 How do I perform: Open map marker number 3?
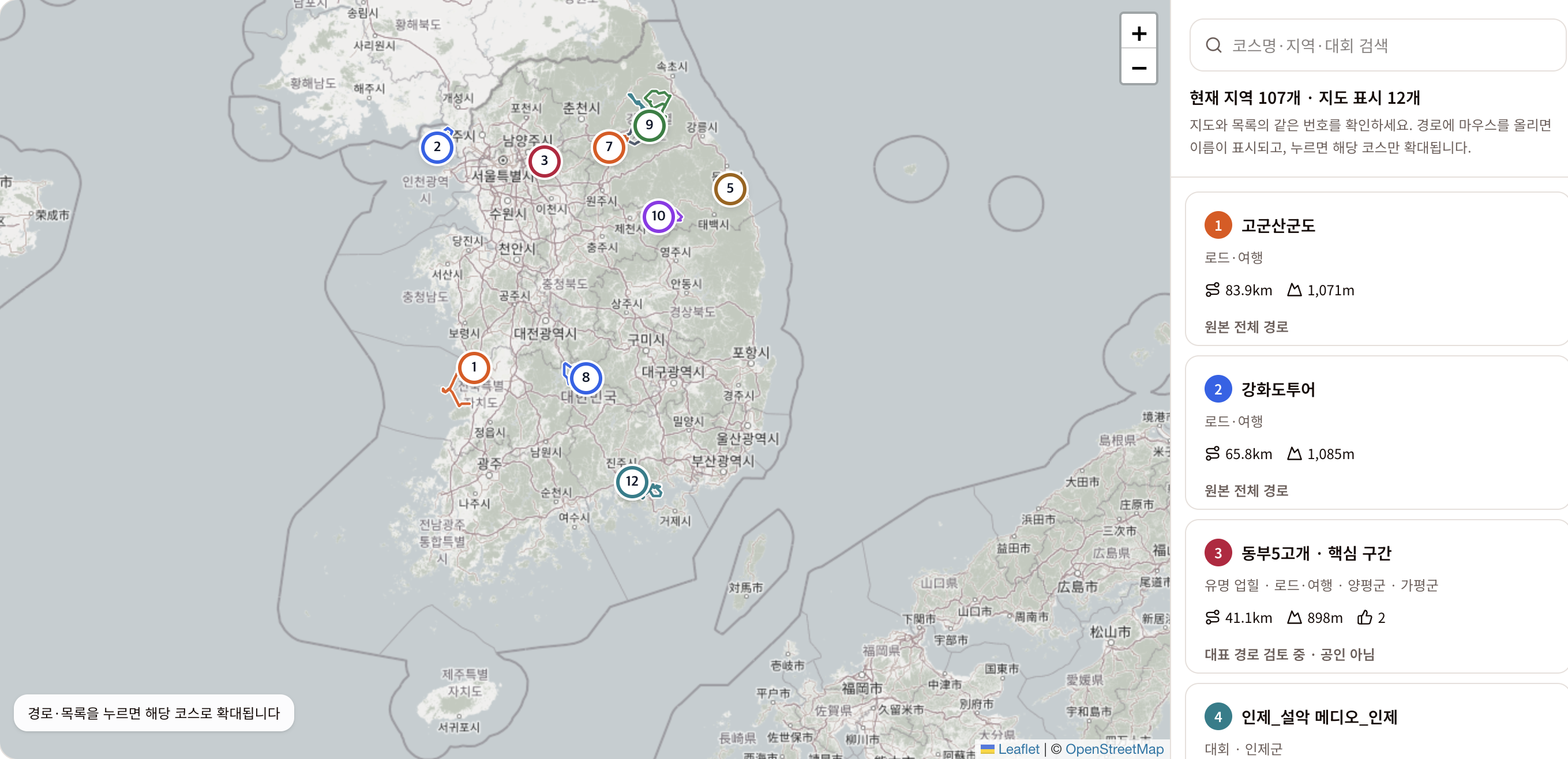point(544,161)
